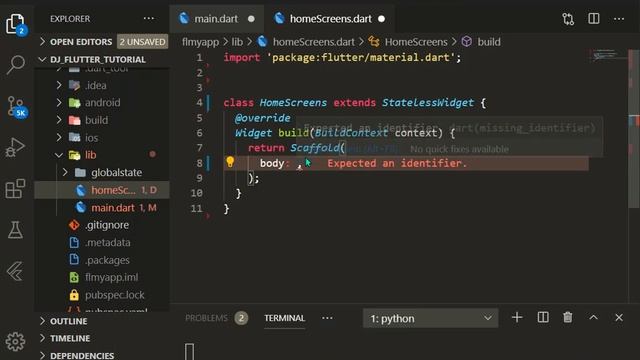The image size is (640, 360).
Task: Open the Search view in activity bar
Action: (x=16, y=64)
